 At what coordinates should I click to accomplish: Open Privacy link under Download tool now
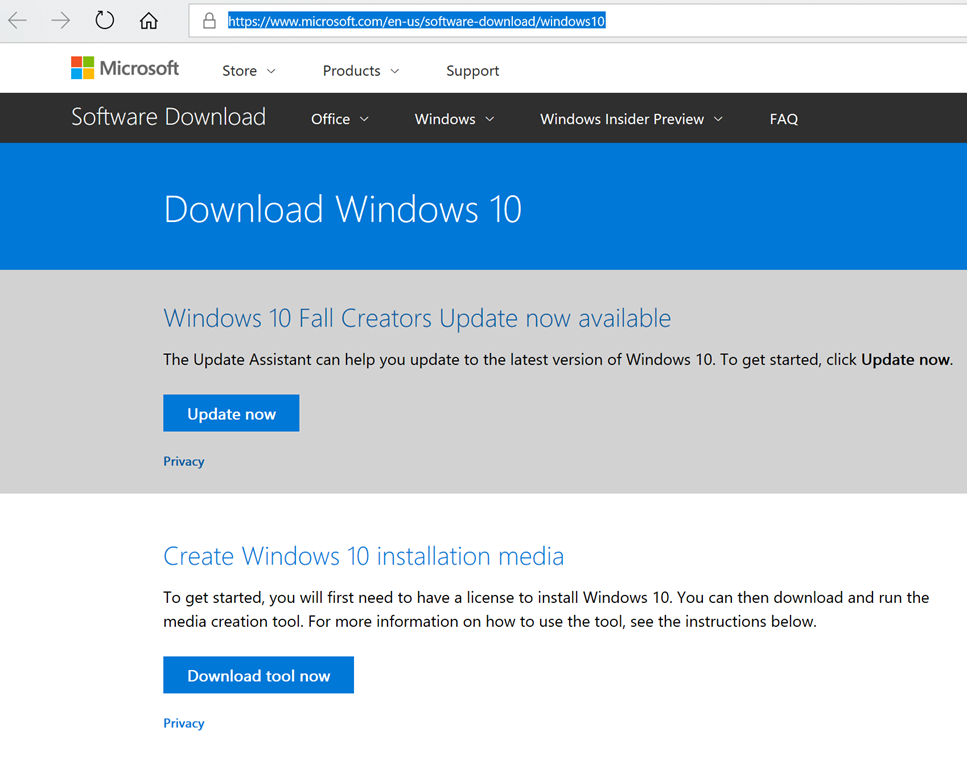(184, 723)
